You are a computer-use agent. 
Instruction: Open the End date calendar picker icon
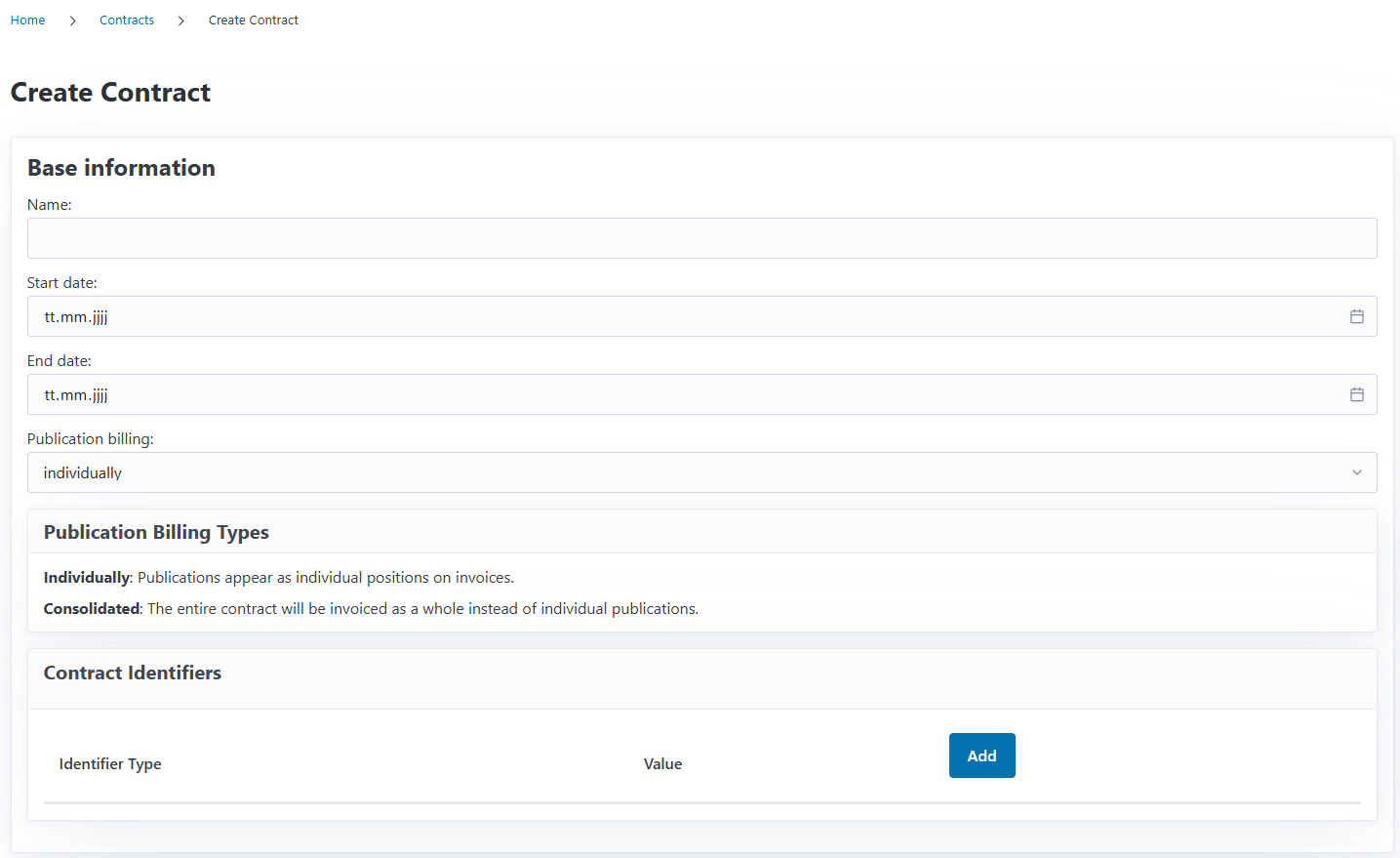coord(1356,394)
